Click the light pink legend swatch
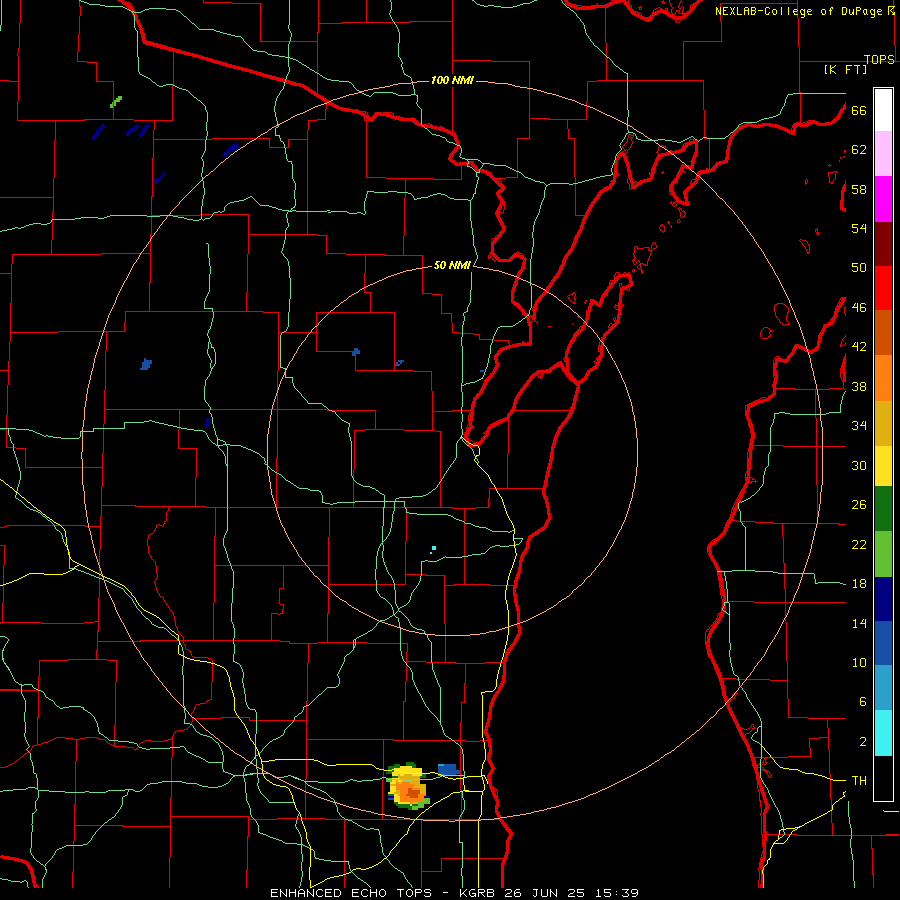This screenshot has width=900, height=900. coord(883,153)
